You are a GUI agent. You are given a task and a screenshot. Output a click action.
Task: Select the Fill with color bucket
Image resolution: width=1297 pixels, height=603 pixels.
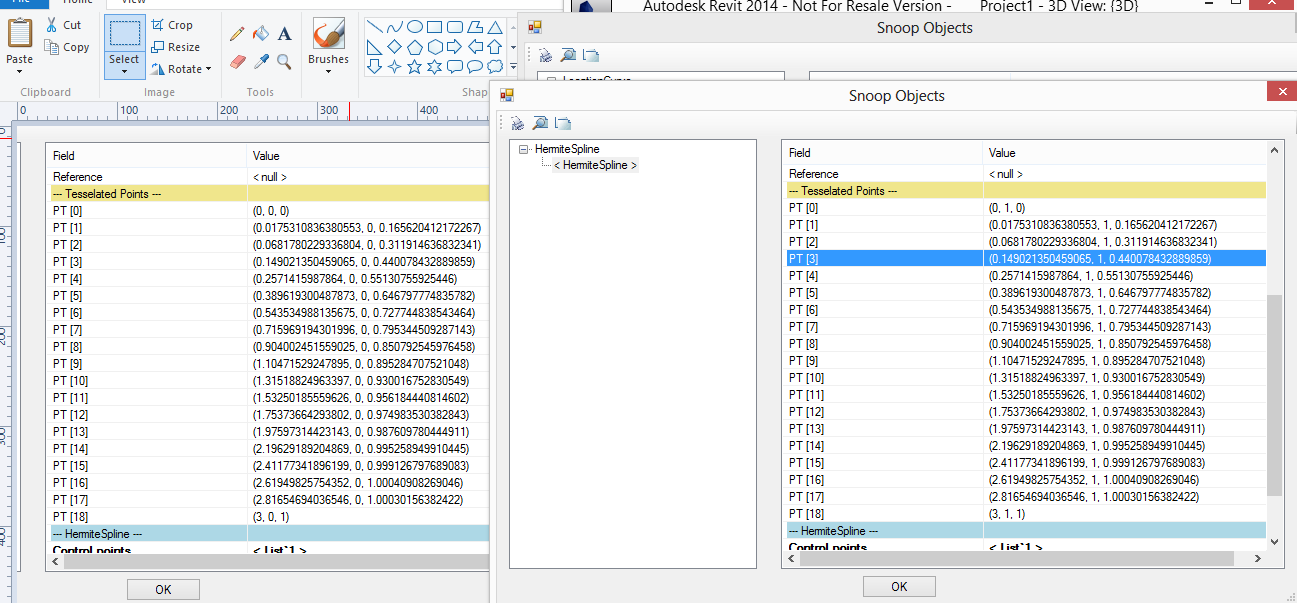point(261,34)
